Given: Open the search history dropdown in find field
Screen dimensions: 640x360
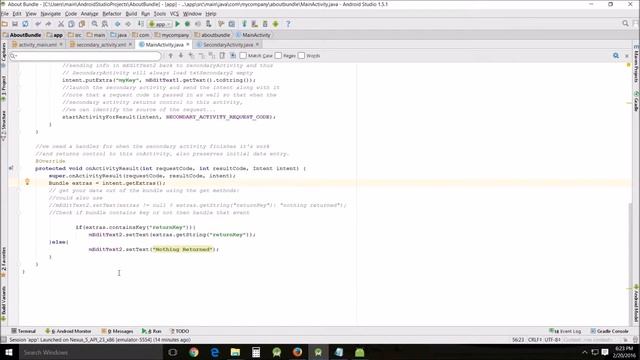Looking at the screenshot, I should click(13, 56).
